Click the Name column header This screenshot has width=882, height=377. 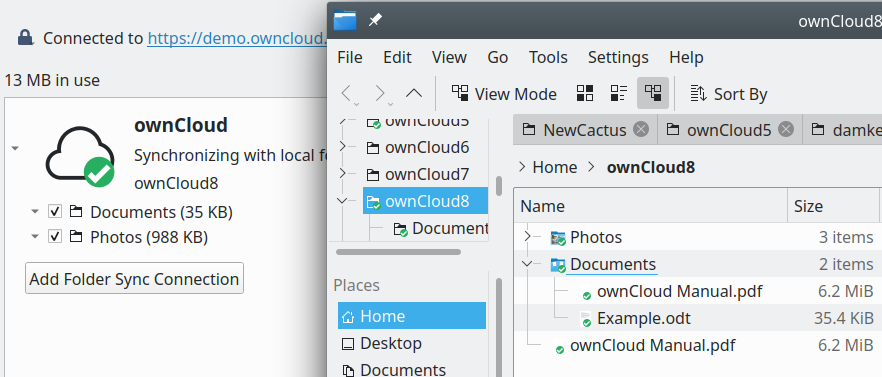(x=651, y=206)
